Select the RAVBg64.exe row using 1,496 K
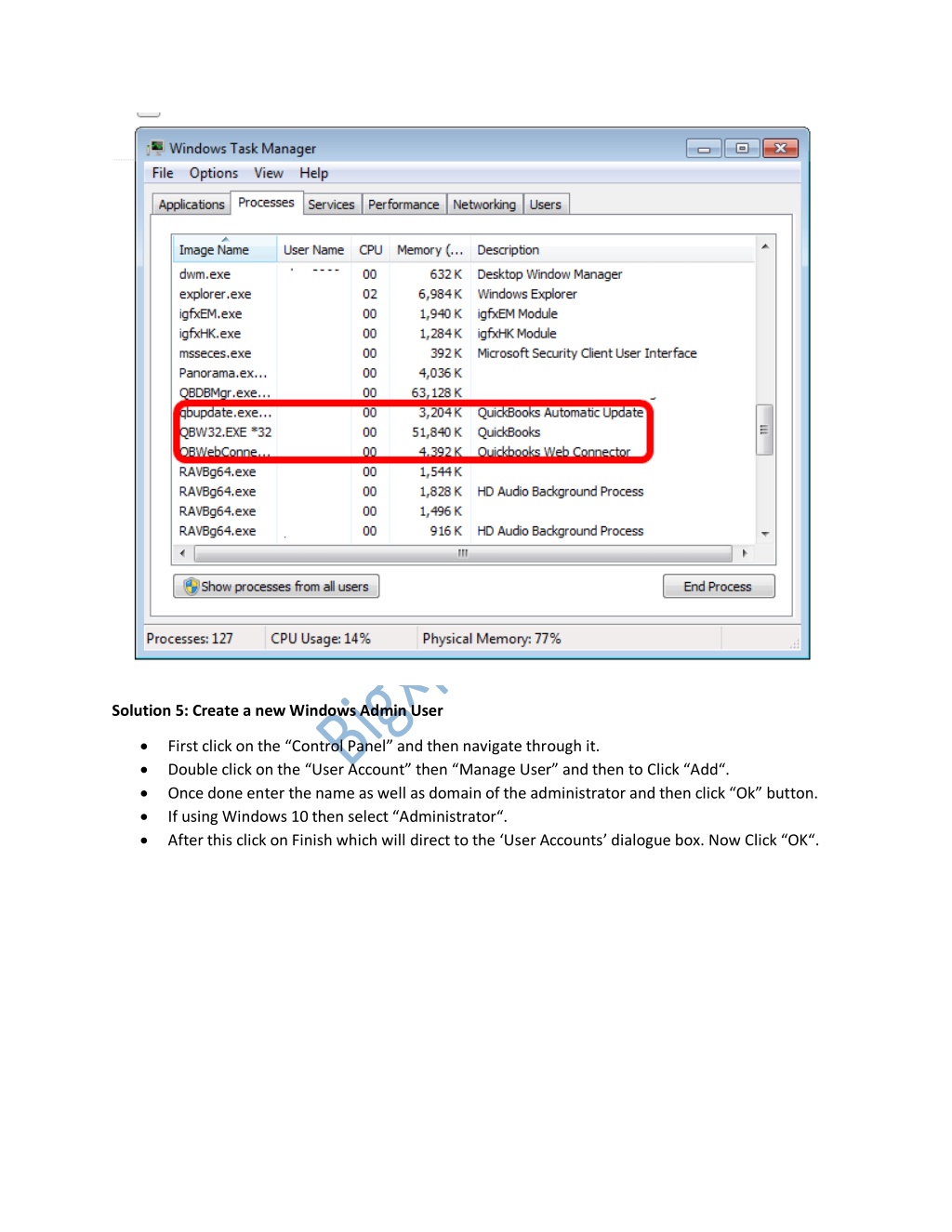Image resolution: width=952 pixels, height=1232 pixels. (x=464, y=511)
